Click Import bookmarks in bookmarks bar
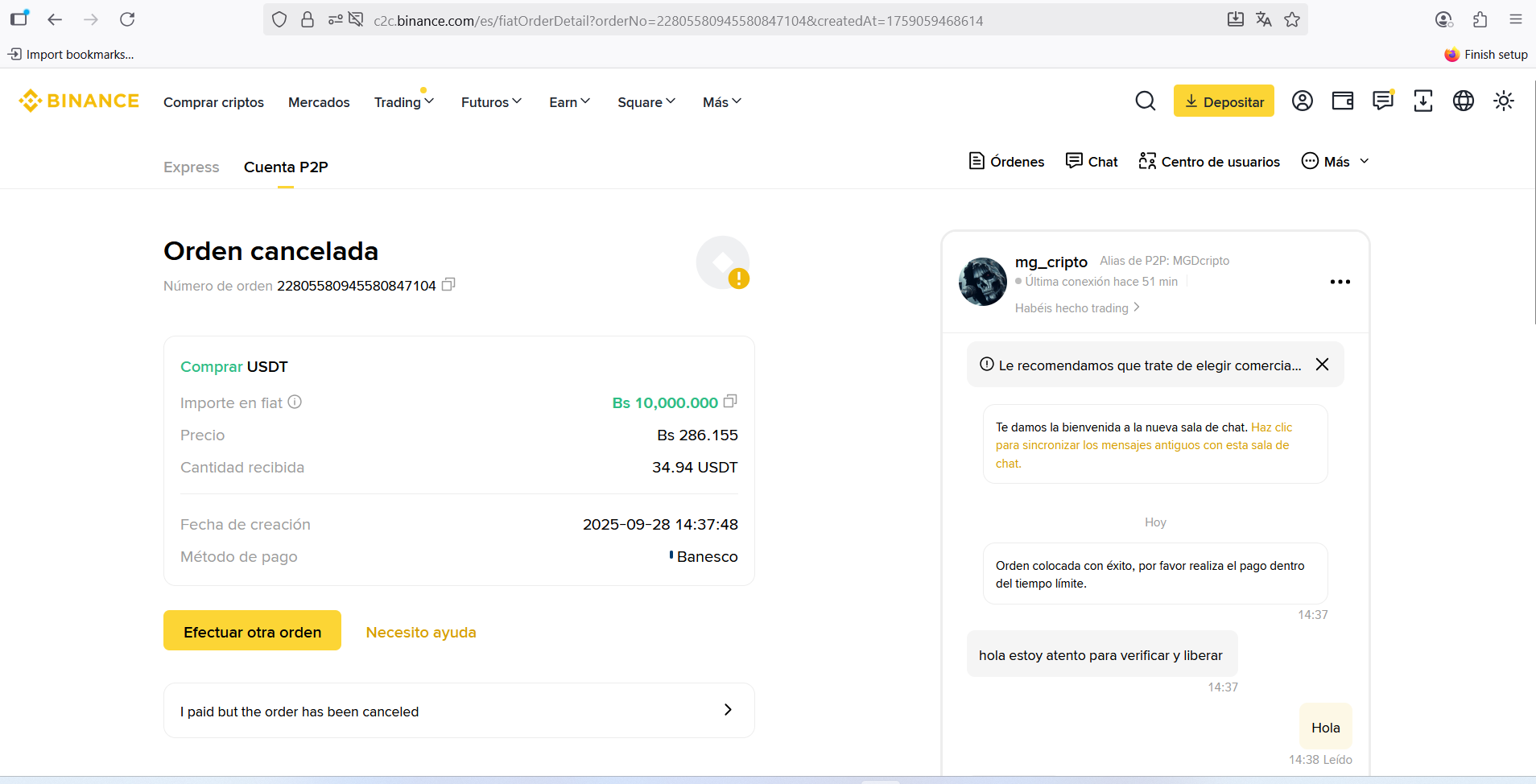1536x784 pixels. coord(71,55)
